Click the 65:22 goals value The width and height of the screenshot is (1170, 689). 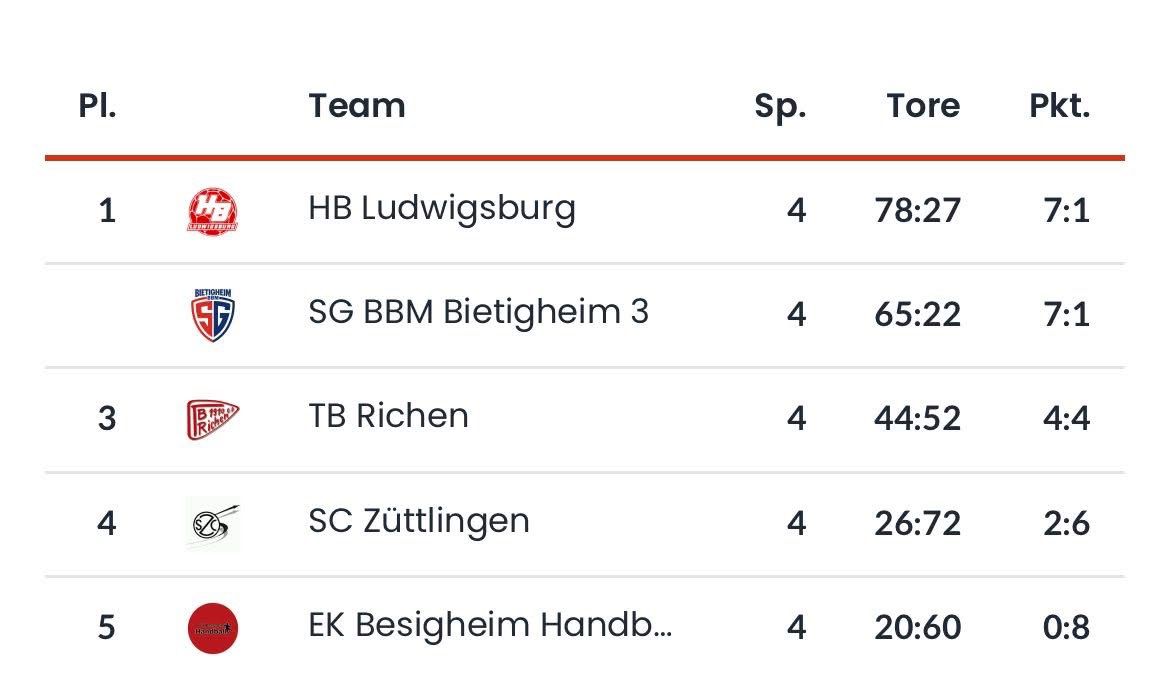917,315
